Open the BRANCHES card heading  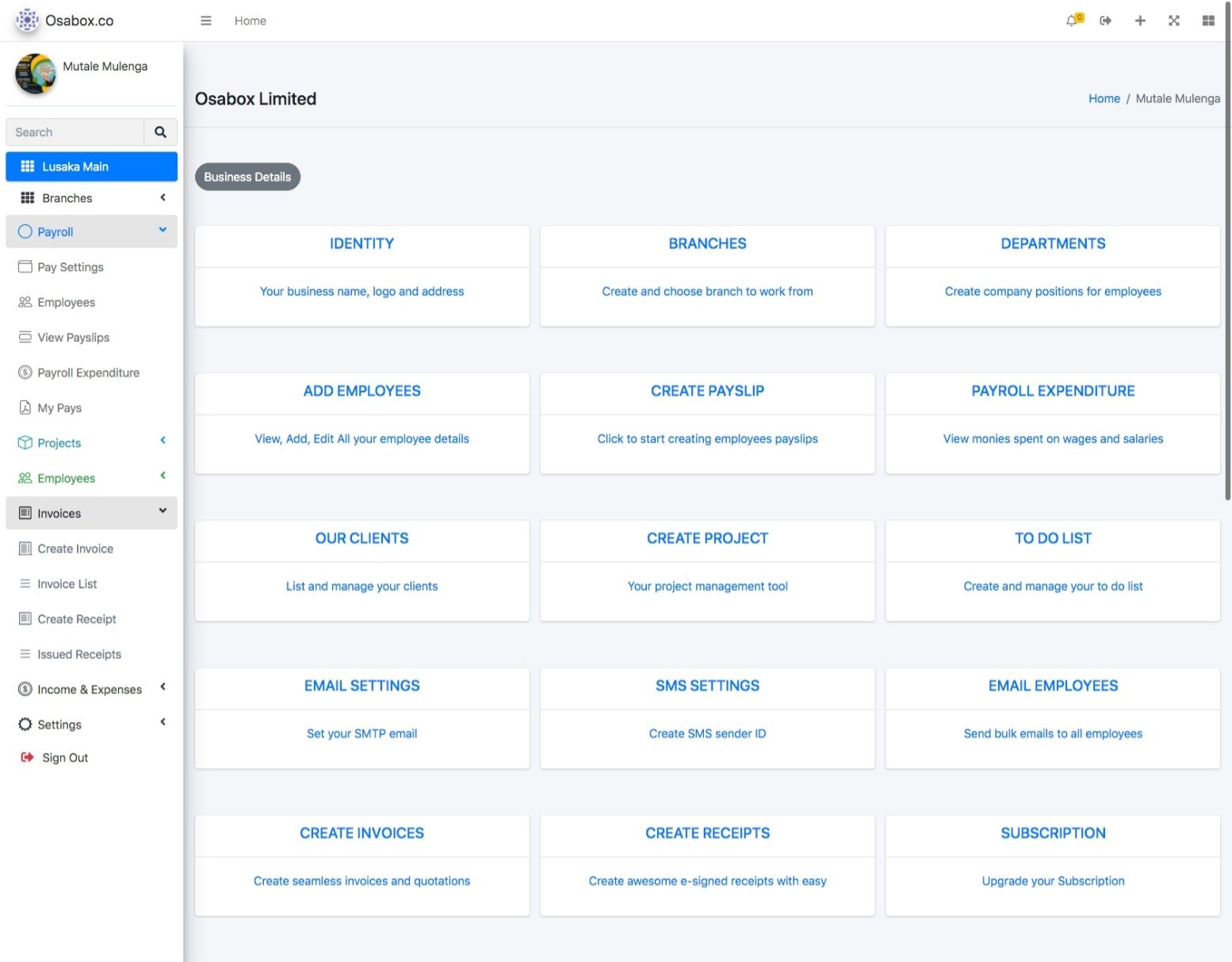tap(707, 243)
